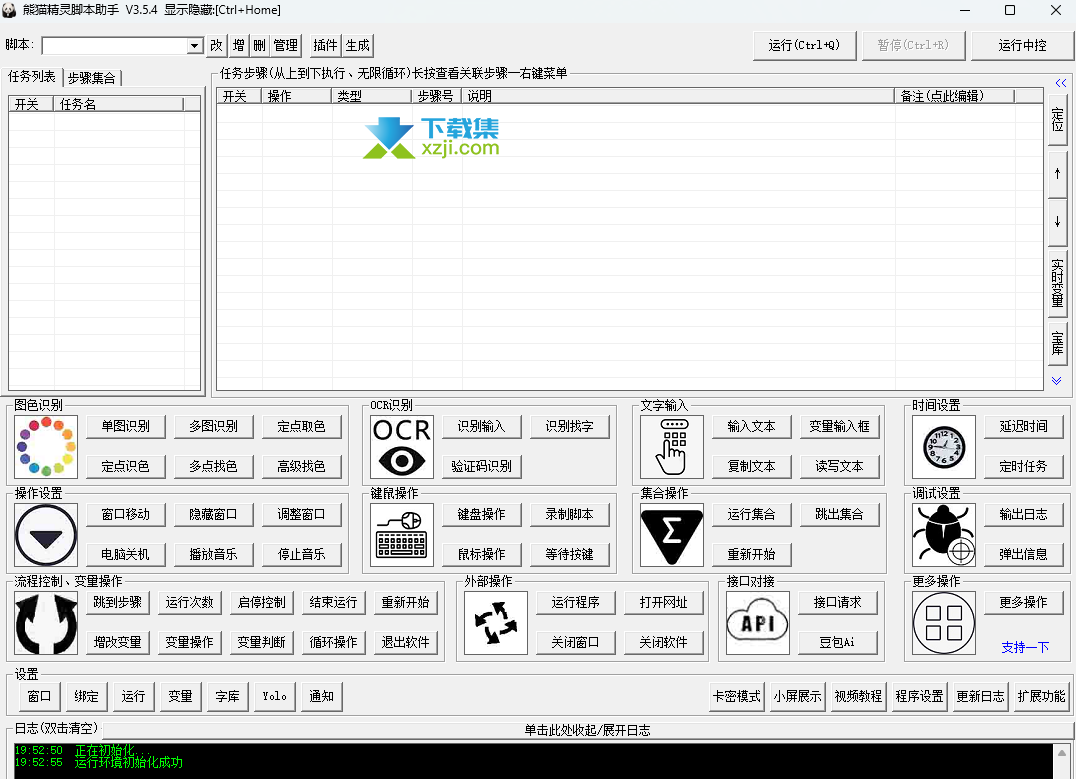Image resolution: width=1076 pixels, height=779 pixels.
Task: Click the clock time settings icon
Action: coord(943,447)
